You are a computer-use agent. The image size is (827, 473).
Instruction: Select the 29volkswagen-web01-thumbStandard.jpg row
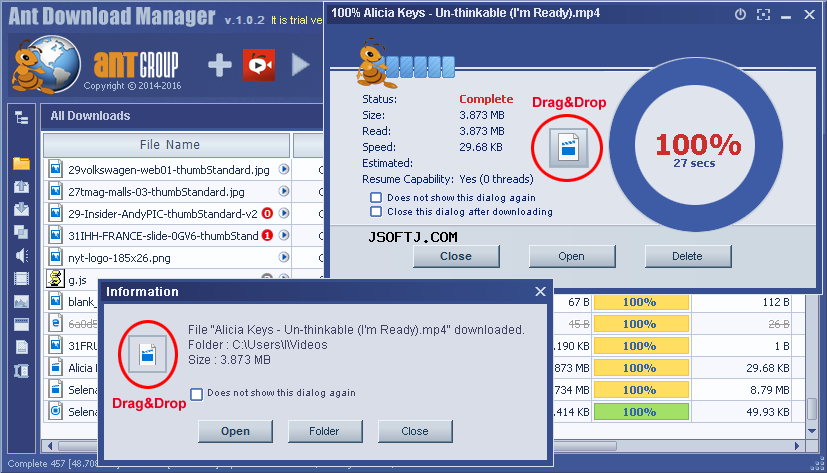tap(169, 170)
